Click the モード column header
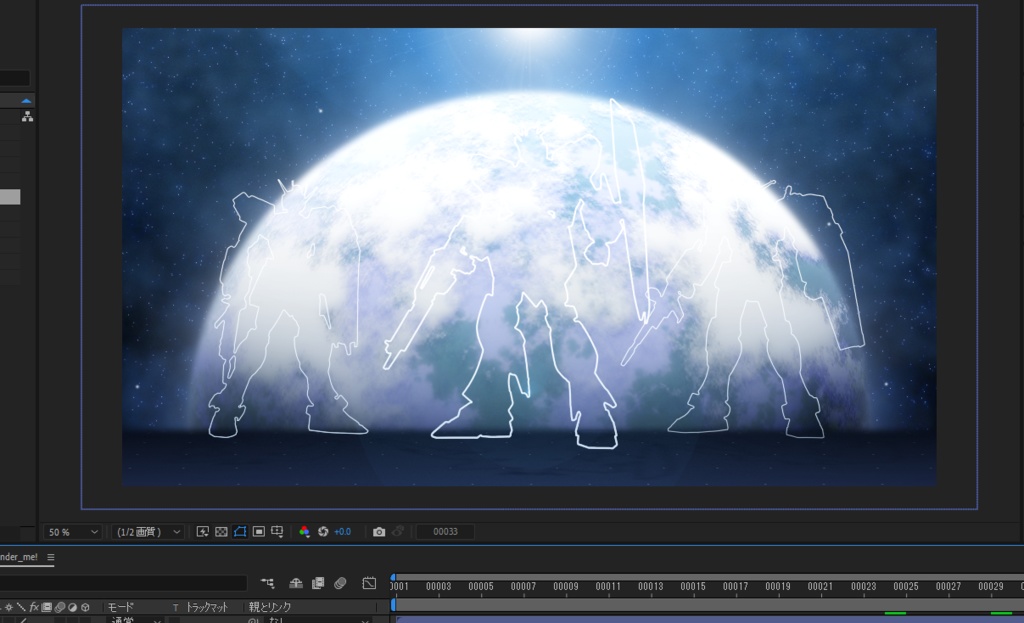Viewport: 1024px width, 623px height. click(120, 607)
